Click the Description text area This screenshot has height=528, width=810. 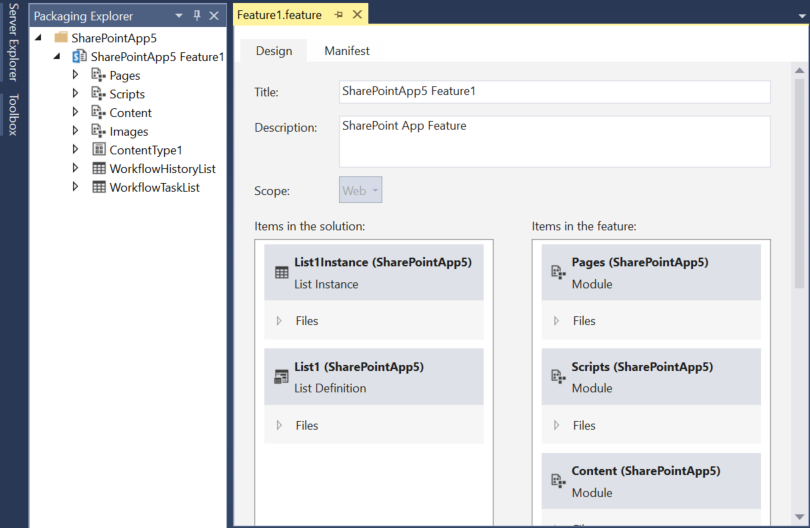554,142
